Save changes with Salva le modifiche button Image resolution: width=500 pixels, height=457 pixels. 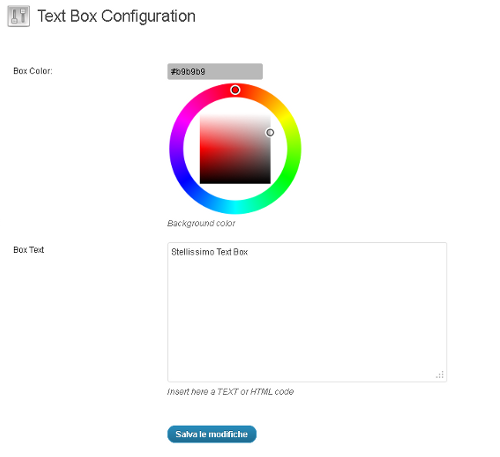212,434
